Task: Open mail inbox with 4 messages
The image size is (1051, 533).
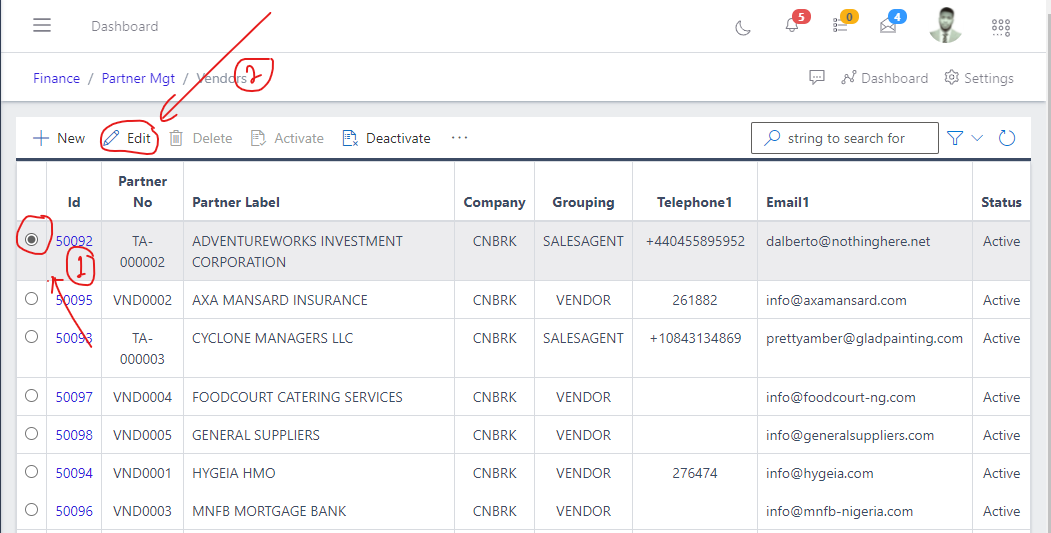Action: click(888, 26)
